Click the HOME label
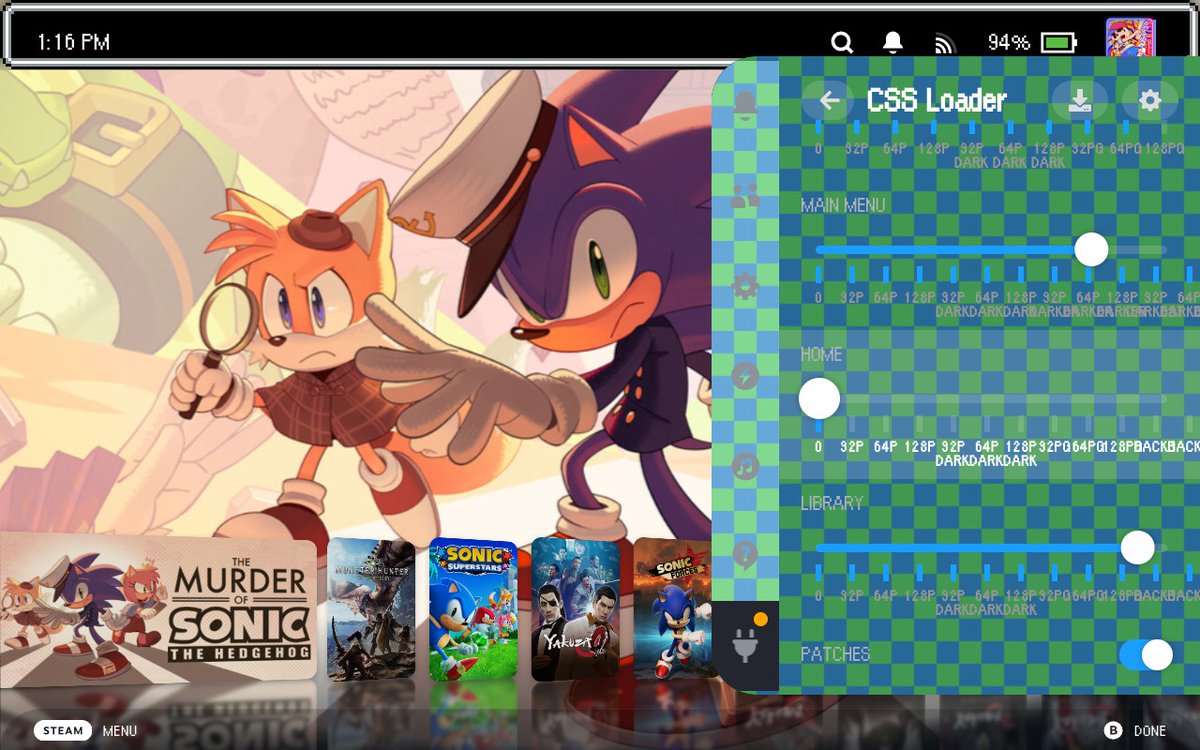 coord(821,355)
